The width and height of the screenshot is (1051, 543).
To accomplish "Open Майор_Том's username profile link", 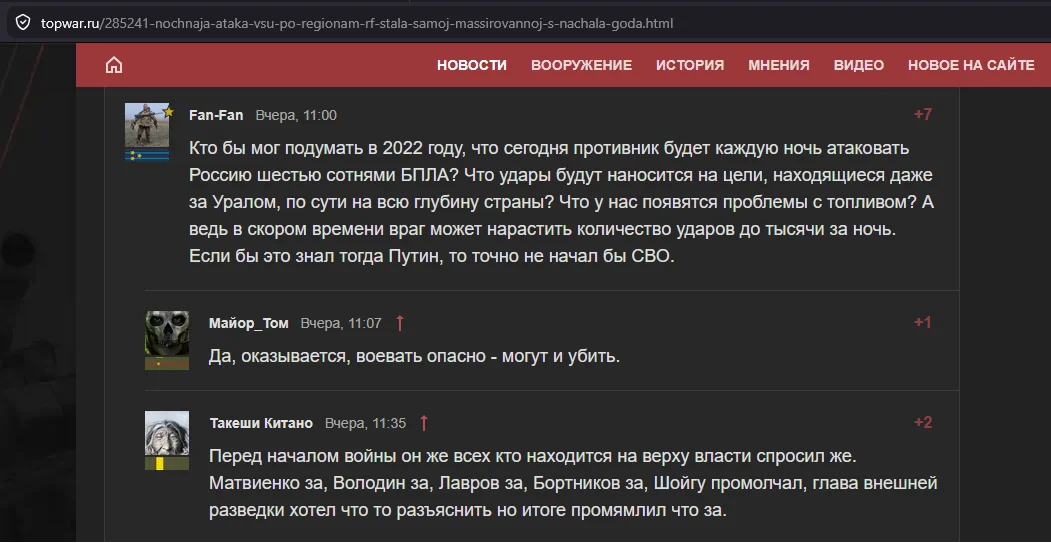I will tap(249, 324).
